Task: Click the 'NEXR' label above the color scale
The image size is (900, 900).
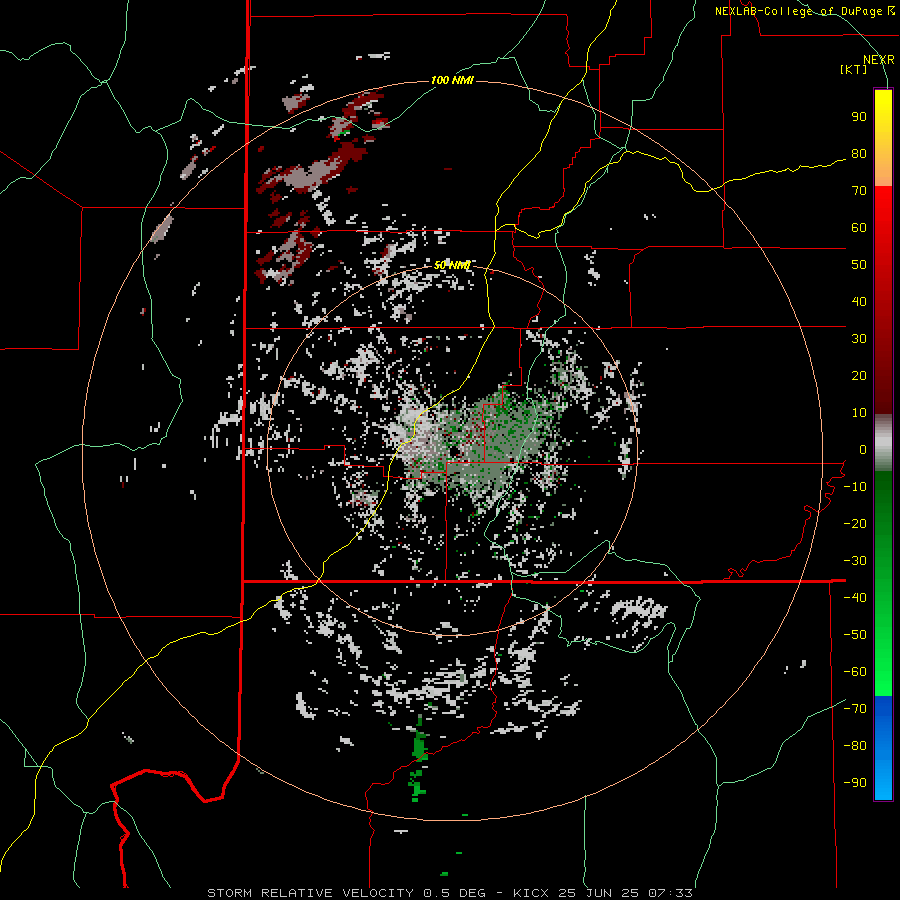Action: coord(878,60)
